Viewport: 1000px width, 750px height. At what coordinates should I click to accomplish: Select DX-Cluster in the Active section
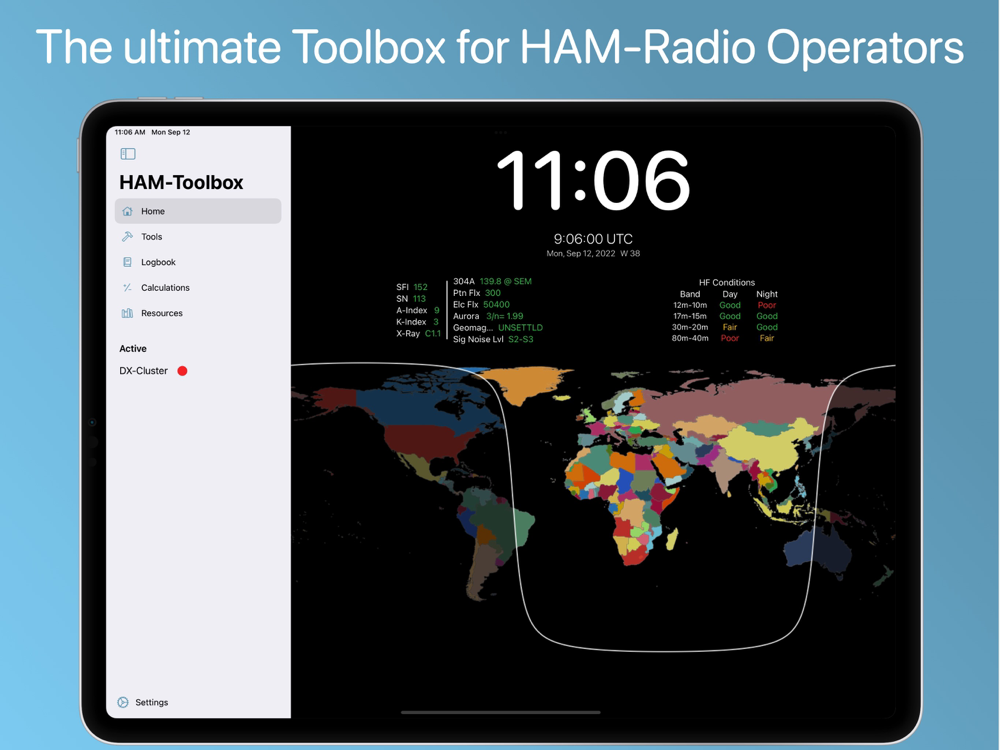point(144,371)
